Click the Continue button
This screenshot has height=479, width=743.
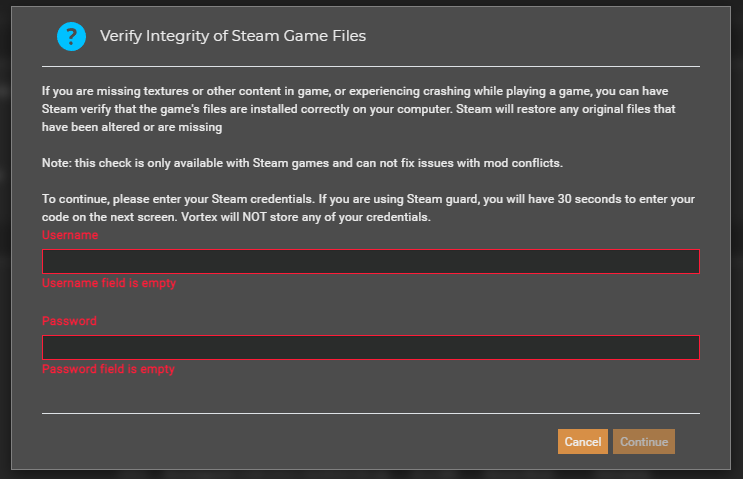[643, 442]
